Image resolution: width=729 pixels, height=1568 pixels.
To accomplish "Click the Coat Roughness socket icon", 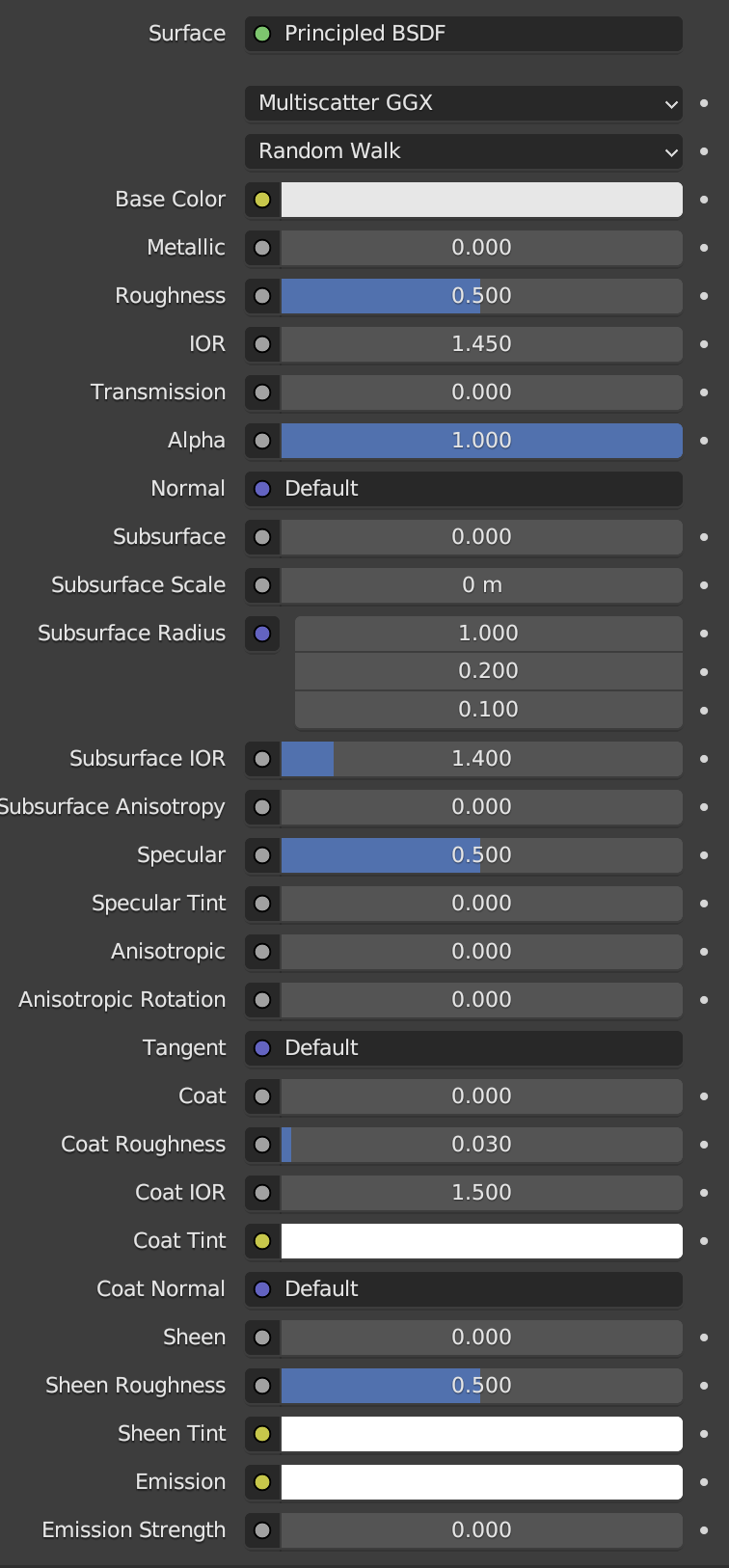I will 262,1145.
